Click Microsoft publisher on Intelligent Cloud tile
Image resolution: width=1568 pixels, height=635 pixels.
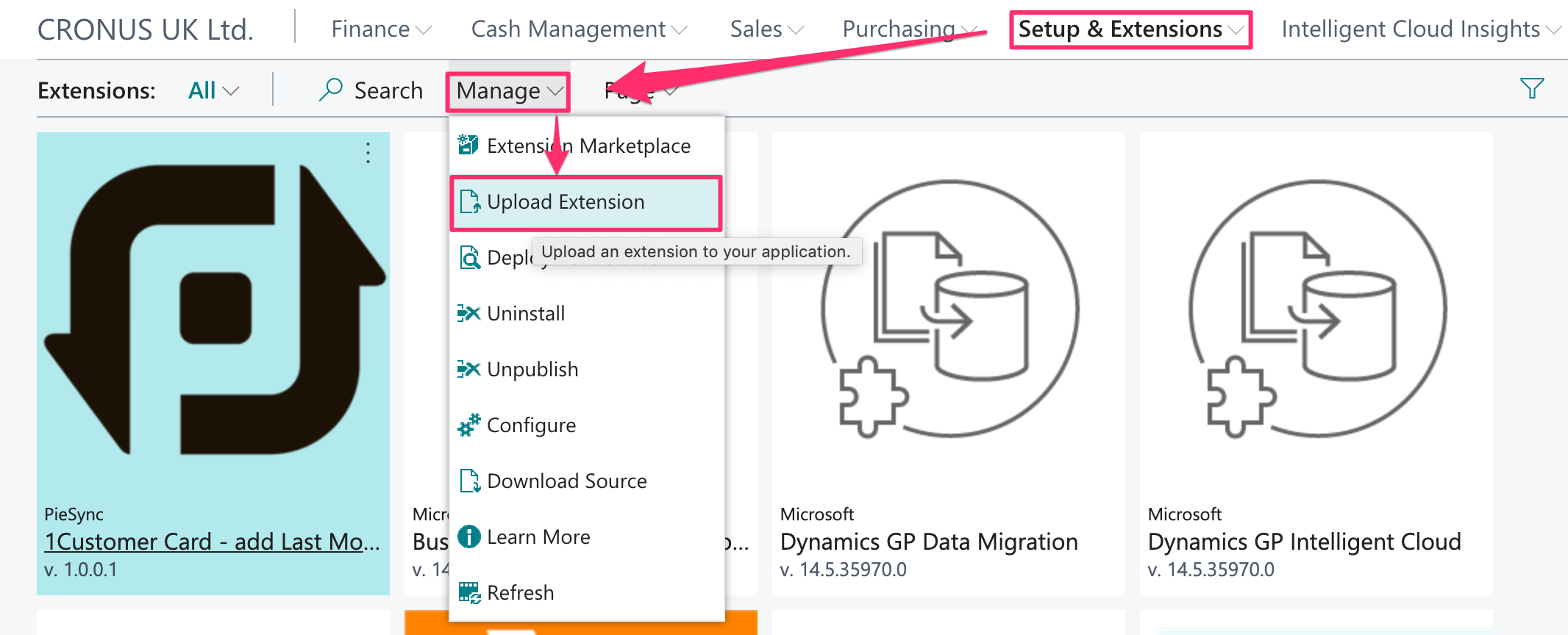[1185, 514]
